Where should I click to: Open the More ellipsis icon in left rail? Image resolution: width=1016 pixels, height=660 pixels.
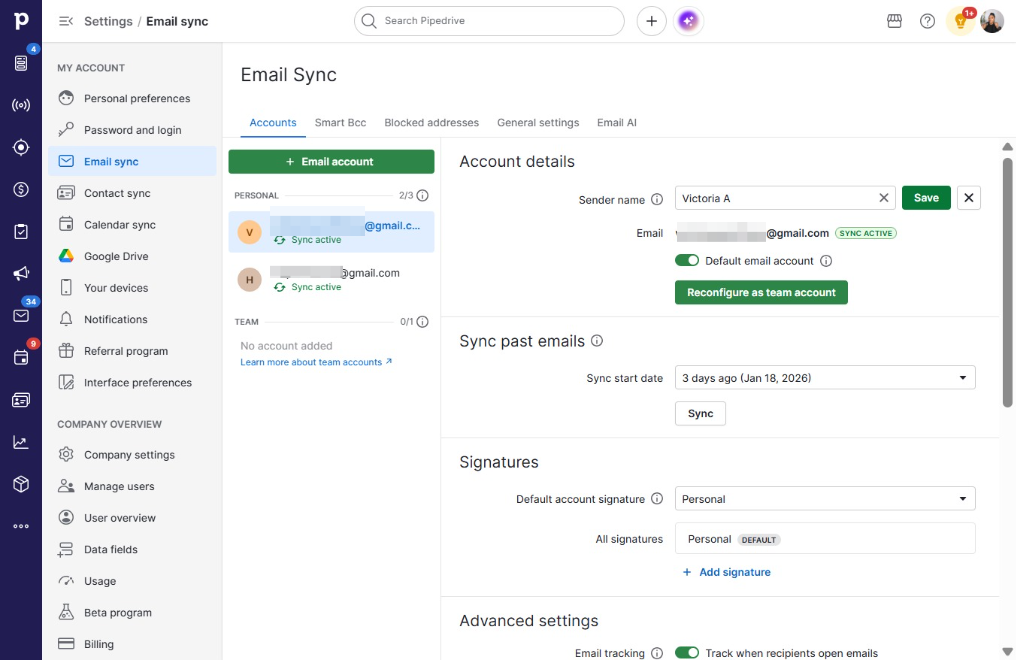pyautogui.click(x=21, y=526)
